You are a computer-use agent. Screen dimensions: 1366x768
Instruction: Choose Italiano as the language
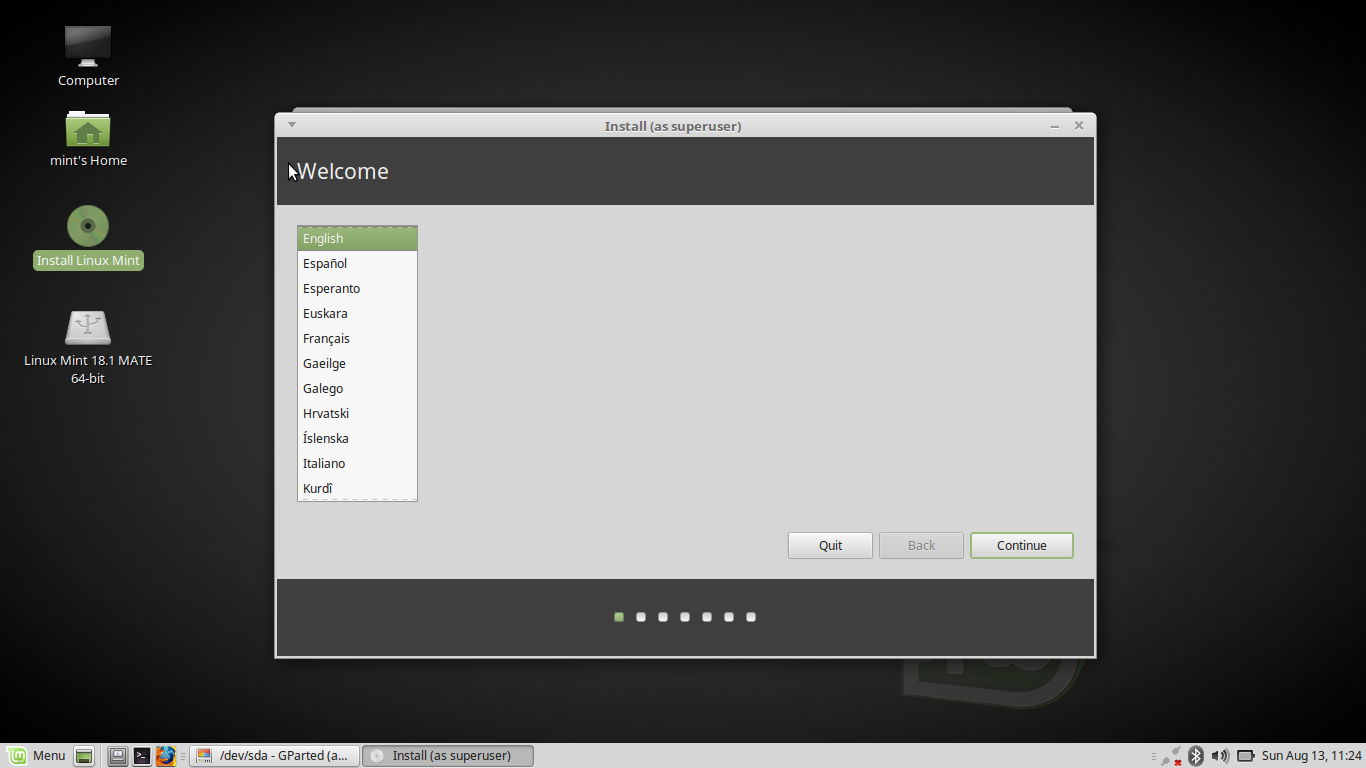click(x=357, y=464)
